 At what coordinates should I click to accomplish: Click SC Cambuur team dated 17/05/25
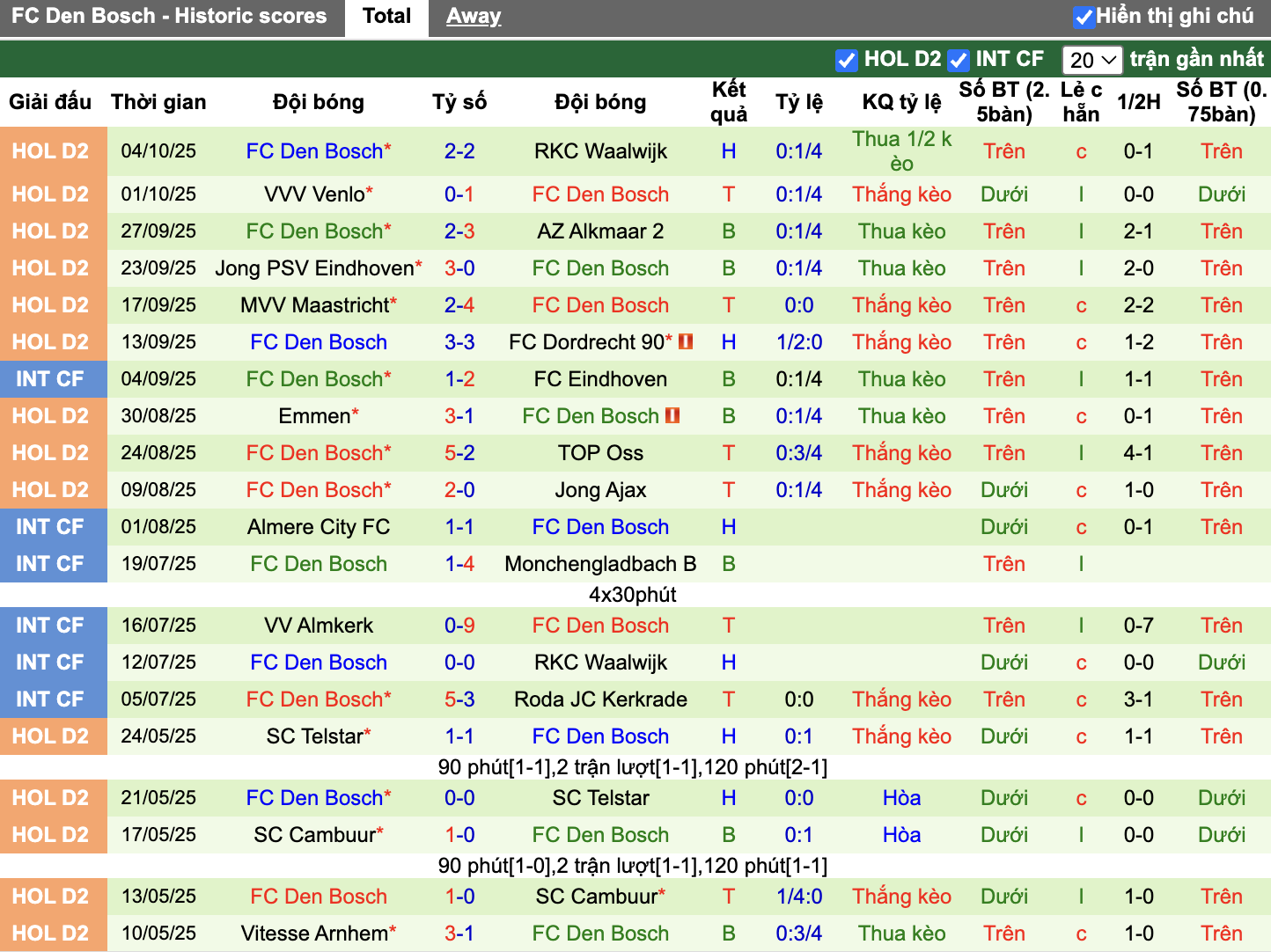(x=314, y=835)
